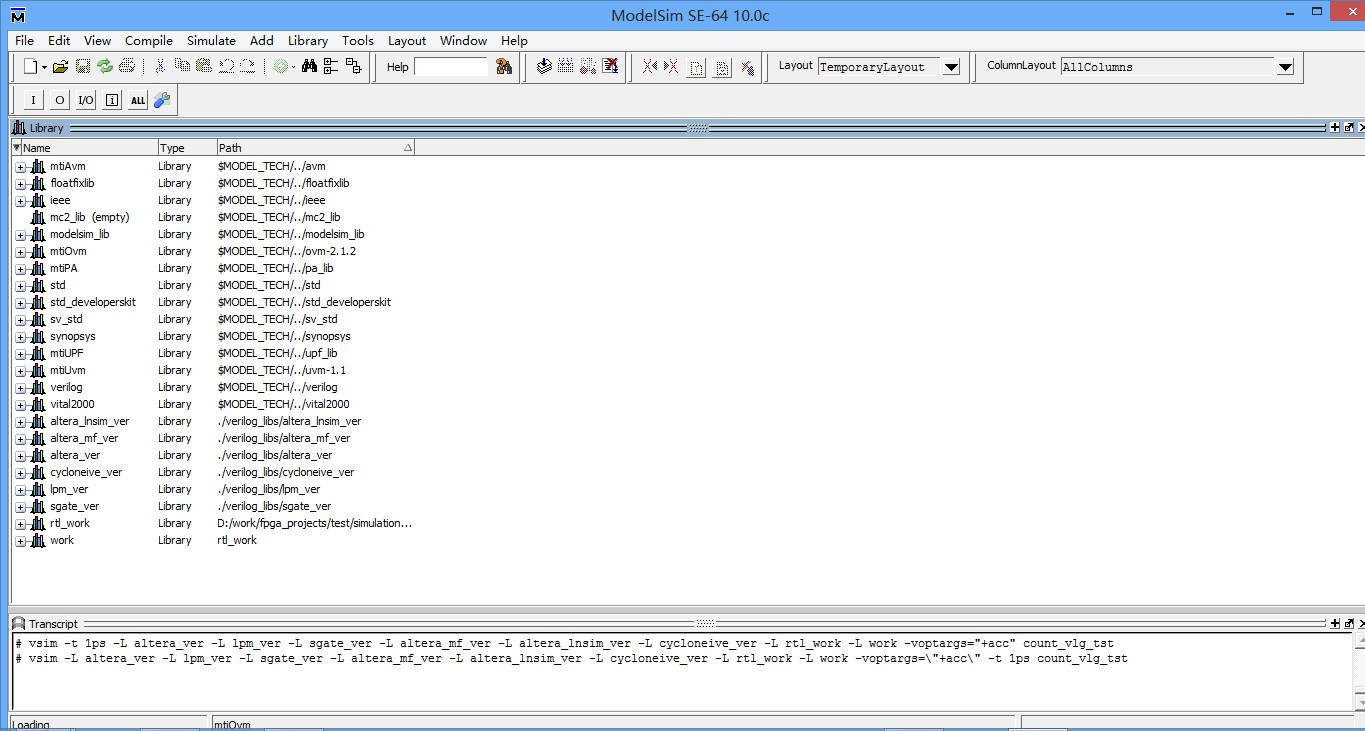Click the Print toolbar icon

pyautogui.click(x=127, y=66)
